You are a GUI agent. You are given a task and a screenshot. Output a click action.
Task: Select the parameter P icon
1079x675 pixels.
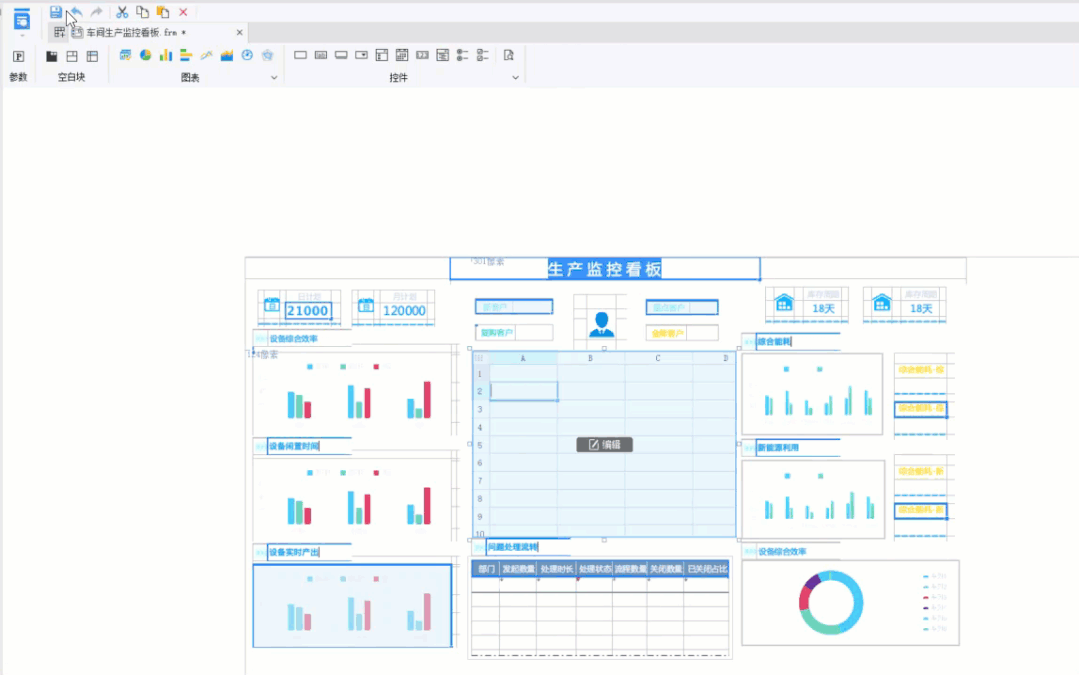click(x=19, y=56)
